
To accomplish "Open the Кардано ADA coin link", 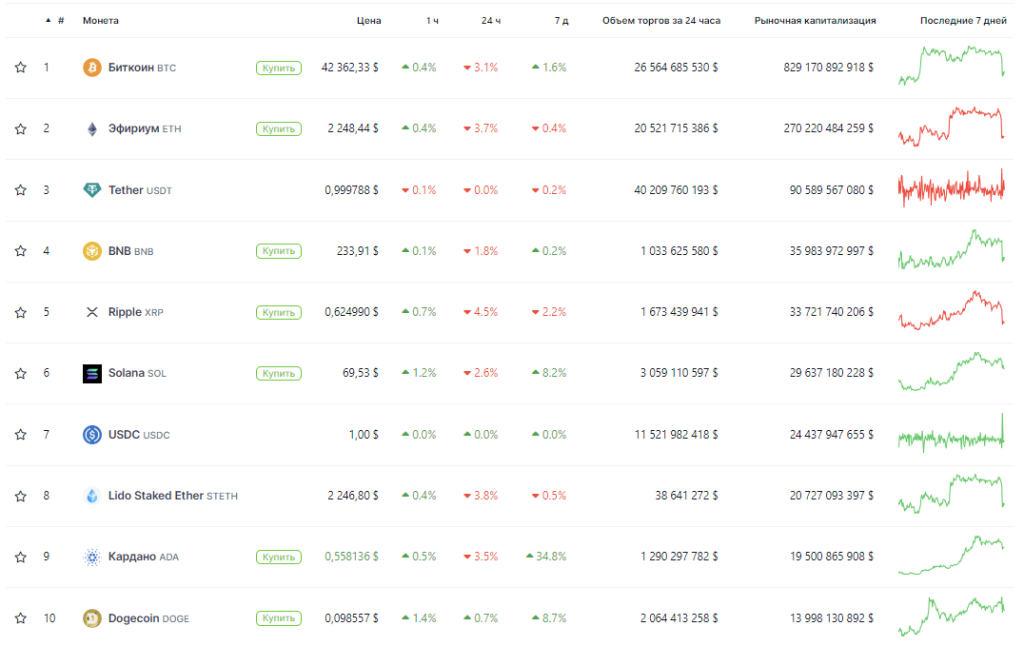I will coord(143,557).
